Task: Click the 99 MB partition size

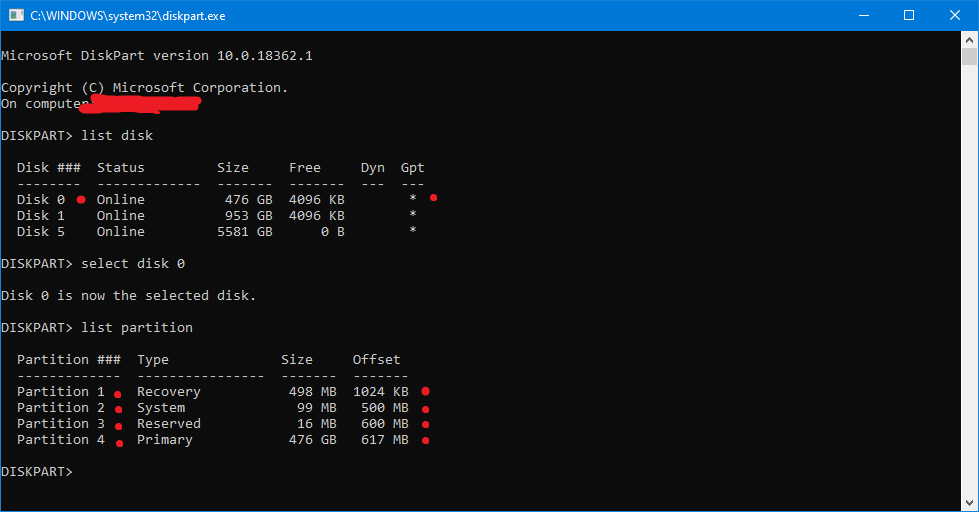Action: [317, 408]
